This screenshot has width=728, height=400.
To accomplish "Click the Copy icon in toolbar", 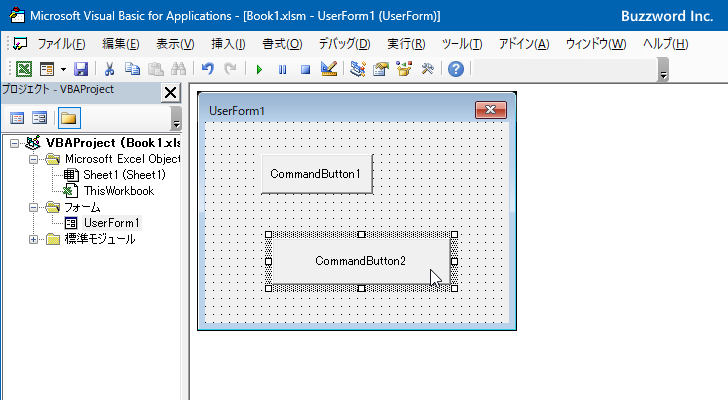I will pos(132,69).
